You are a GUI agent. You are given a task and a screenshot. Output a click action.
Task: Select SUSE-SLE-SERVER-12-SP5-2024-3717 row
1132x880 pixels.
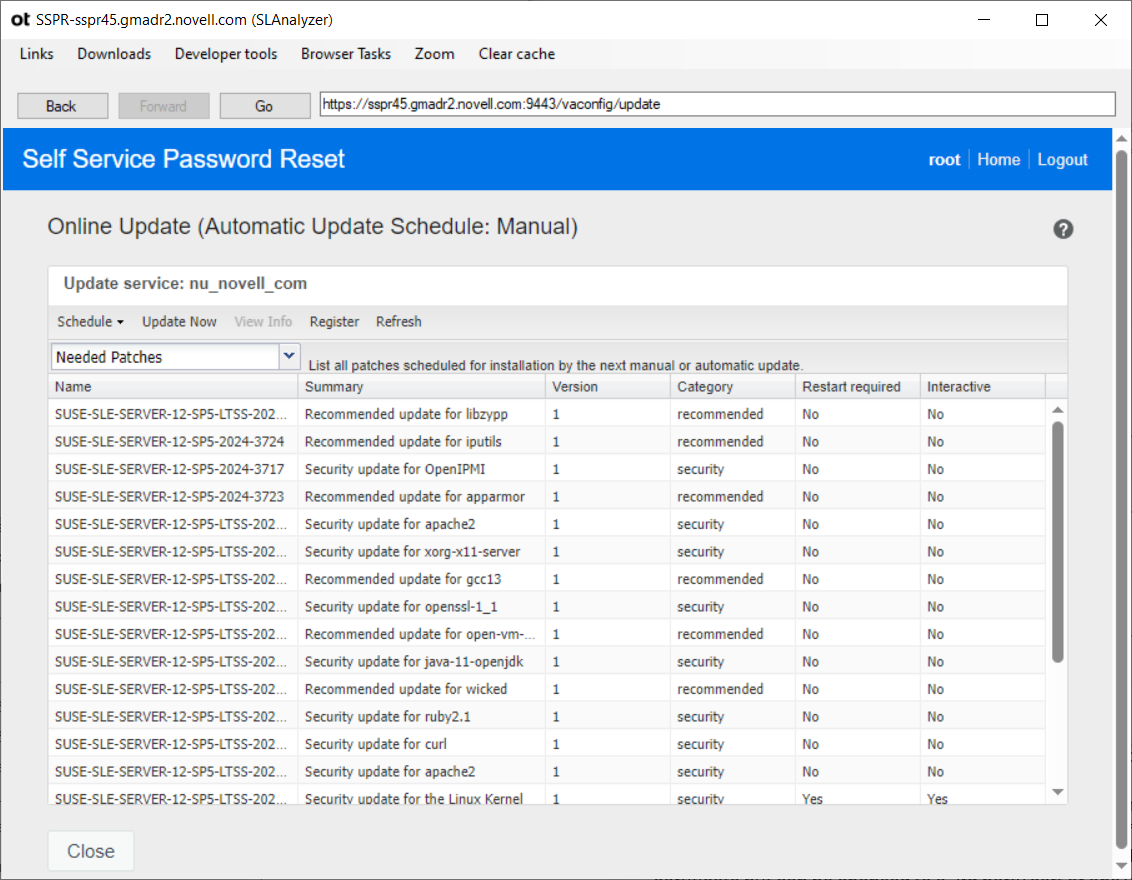click(547, 469)
